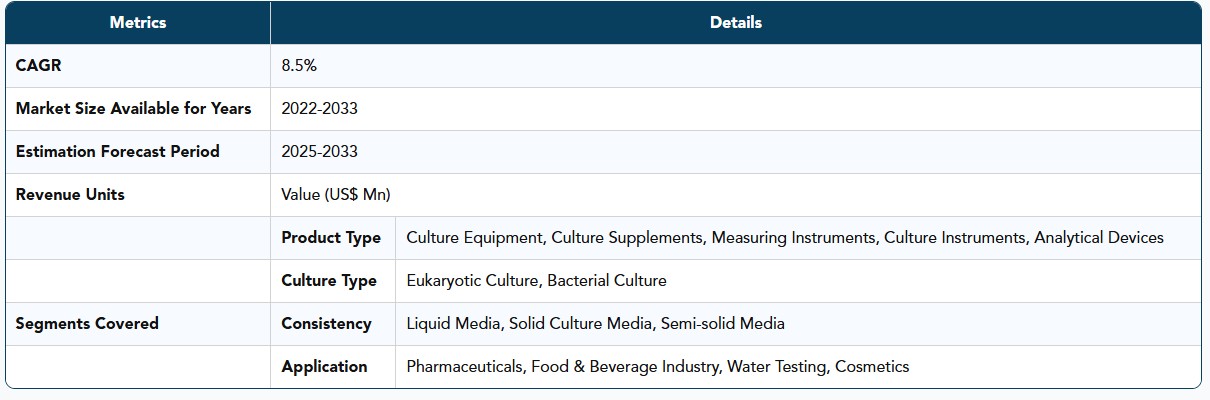This screenshot has height=400, width=1210.
Task: Click the Metrics column header
Action: pyautogui.click(x=138, y=22)
